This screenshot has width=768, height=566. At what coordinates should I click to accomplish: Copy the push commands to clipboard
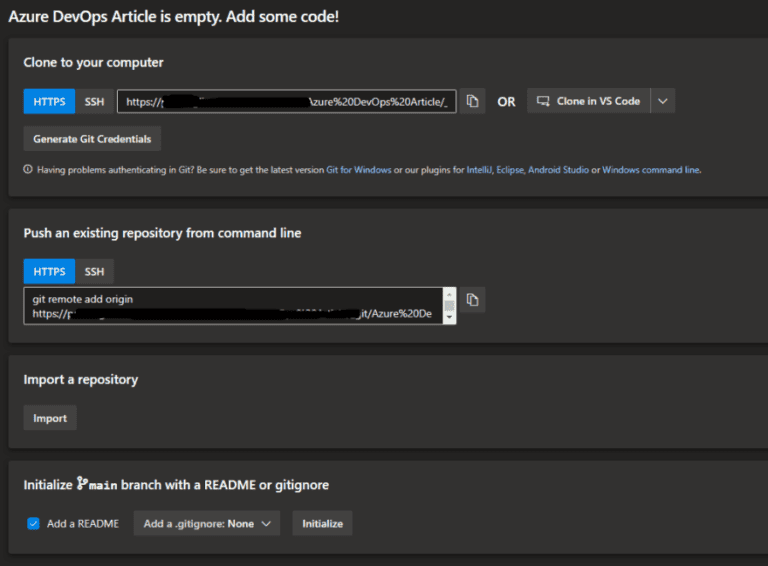coord(473,299)
